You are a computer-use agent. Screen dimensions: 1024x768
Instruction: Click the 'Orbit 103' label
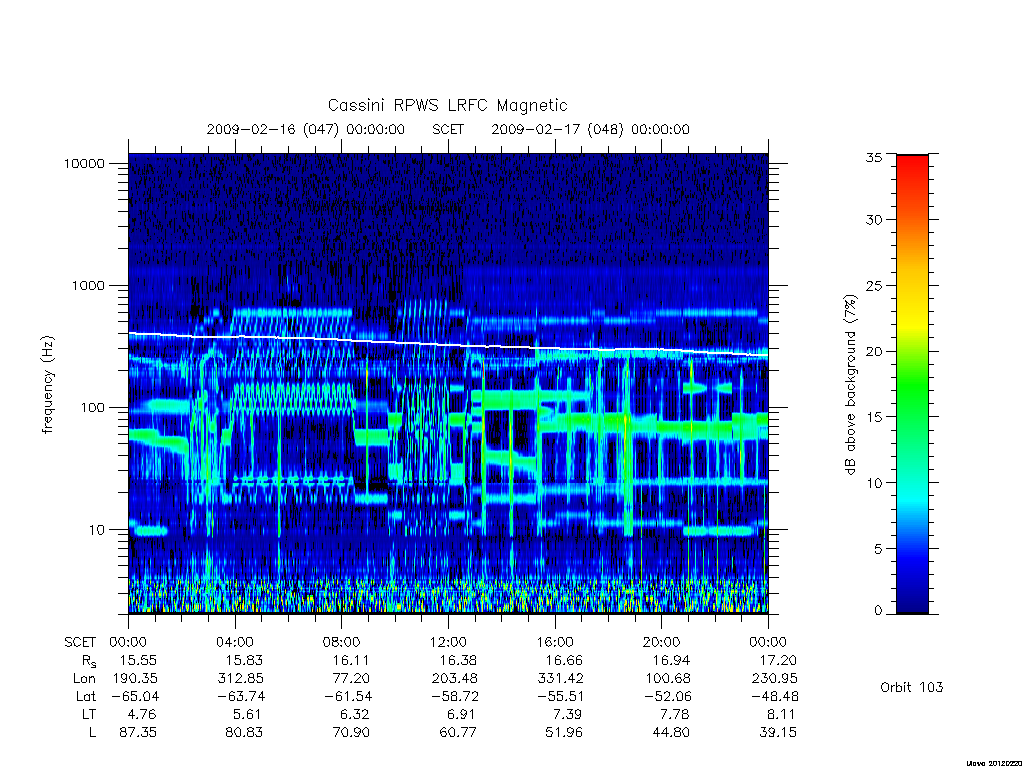pos(912,687)
